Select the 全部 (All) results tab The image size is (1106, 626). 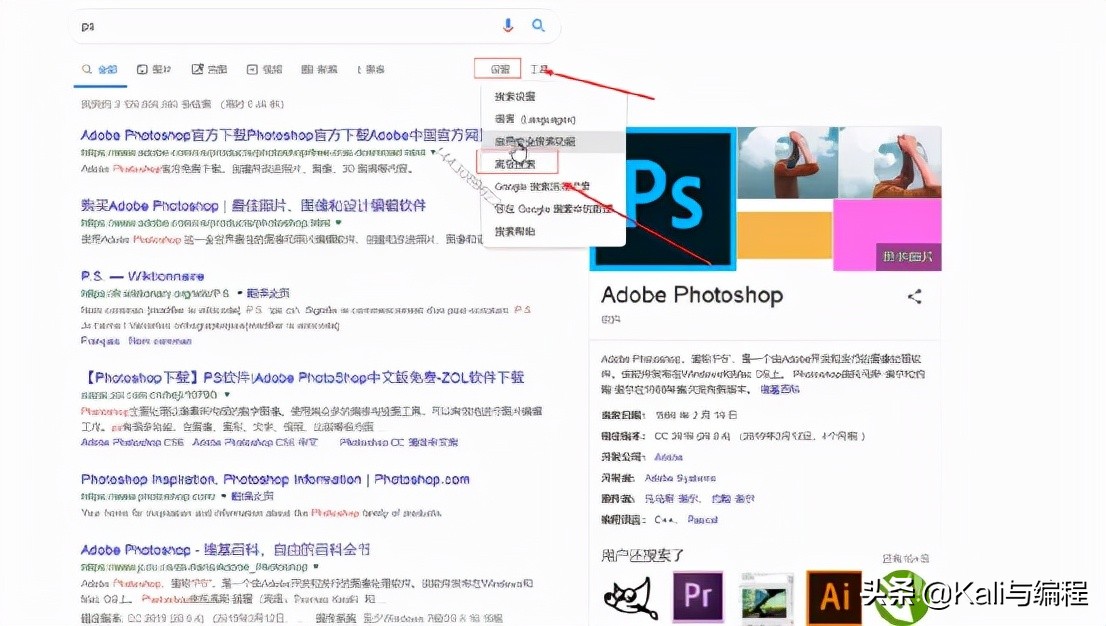(x=99, y=69)
